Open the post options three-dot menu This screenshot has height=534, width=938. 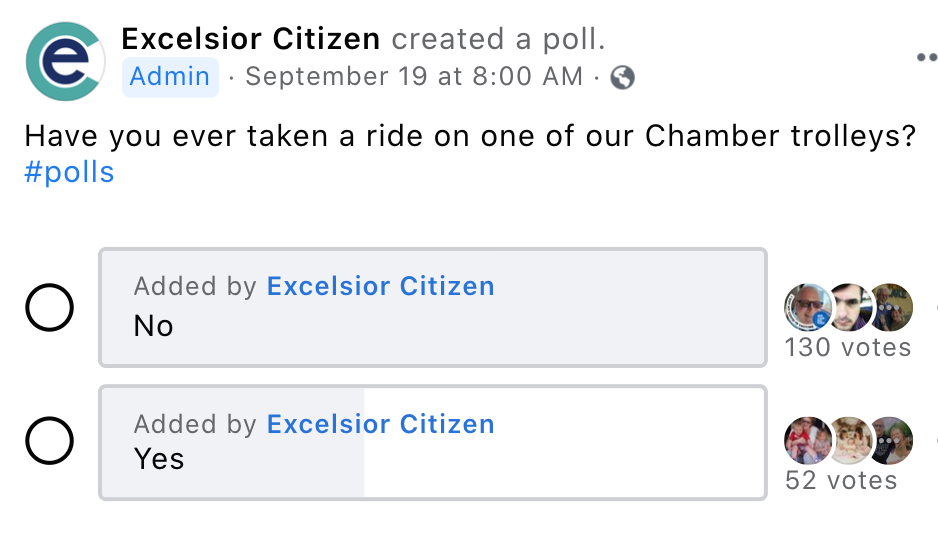pos(926,57)
